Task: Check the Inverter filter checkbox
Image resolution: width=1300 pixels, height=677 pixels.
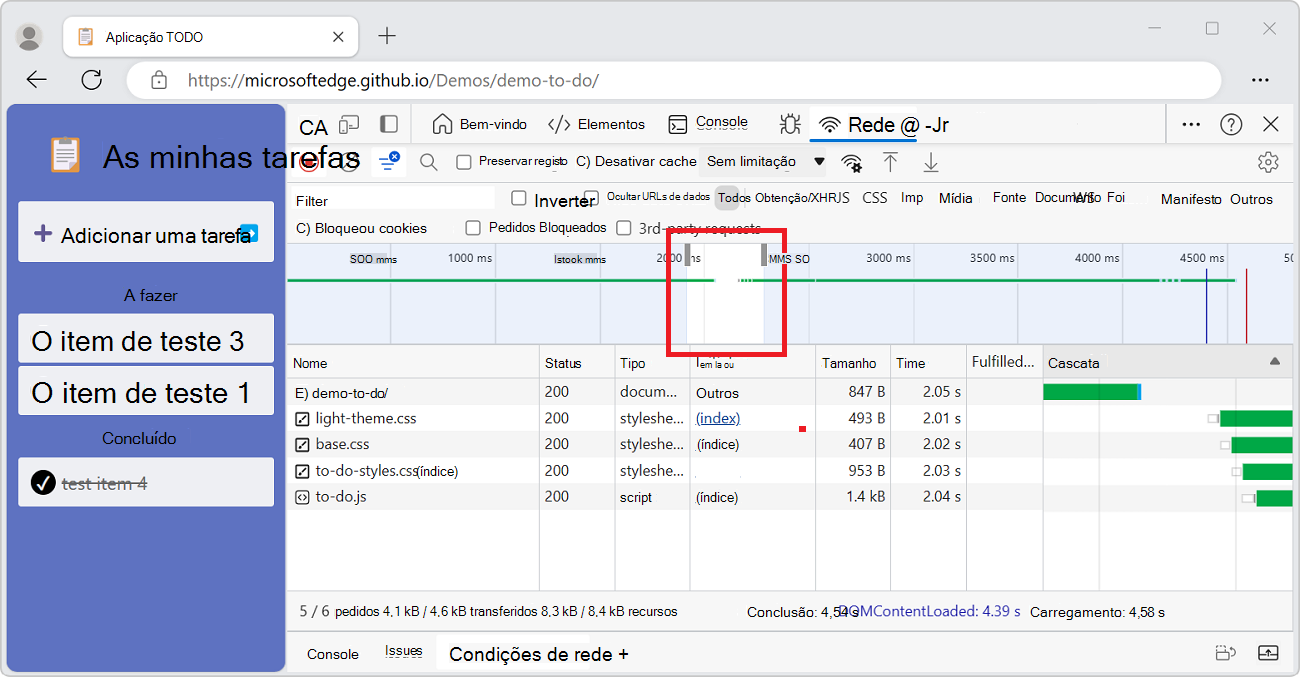Action: [518, 198]
